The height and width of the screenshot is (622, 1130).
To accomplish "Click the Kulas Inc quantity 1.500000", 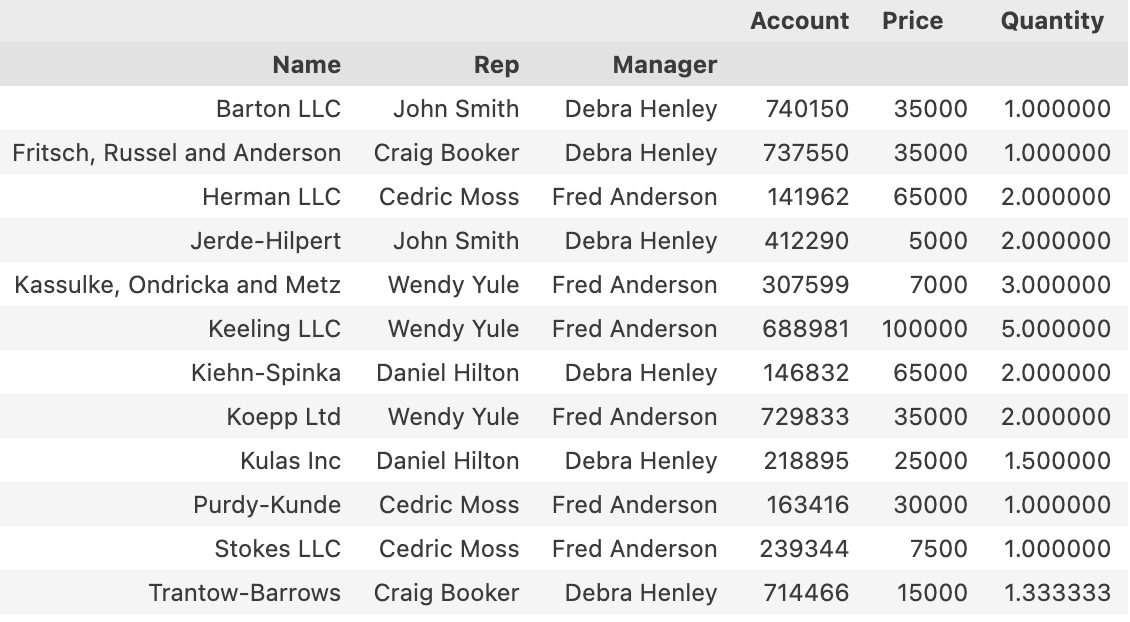I will pyautogui.click(x=1057, y=461).
